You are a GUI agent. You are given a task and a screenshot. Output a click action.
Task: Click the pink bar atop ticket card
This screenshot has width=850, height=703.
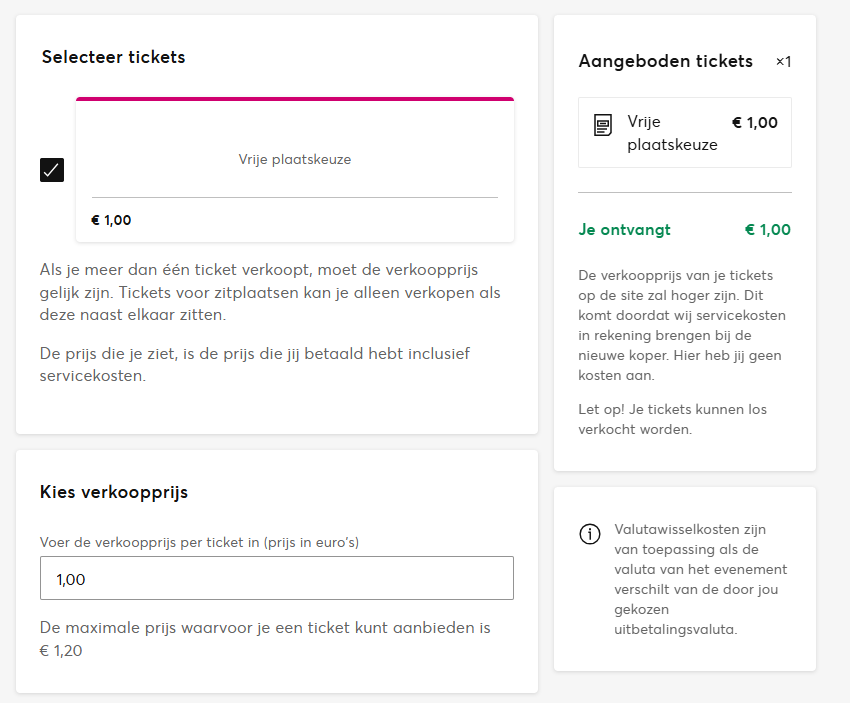(x=295, y=99)
